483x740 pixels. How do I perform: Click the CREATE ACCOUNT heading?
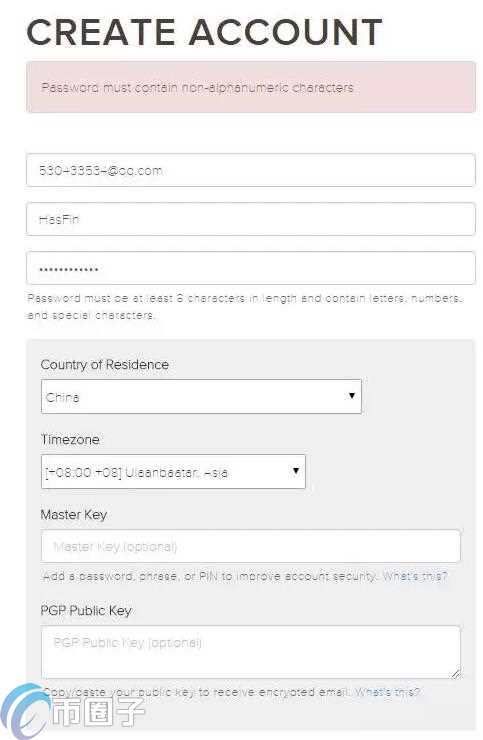(204, 32)
